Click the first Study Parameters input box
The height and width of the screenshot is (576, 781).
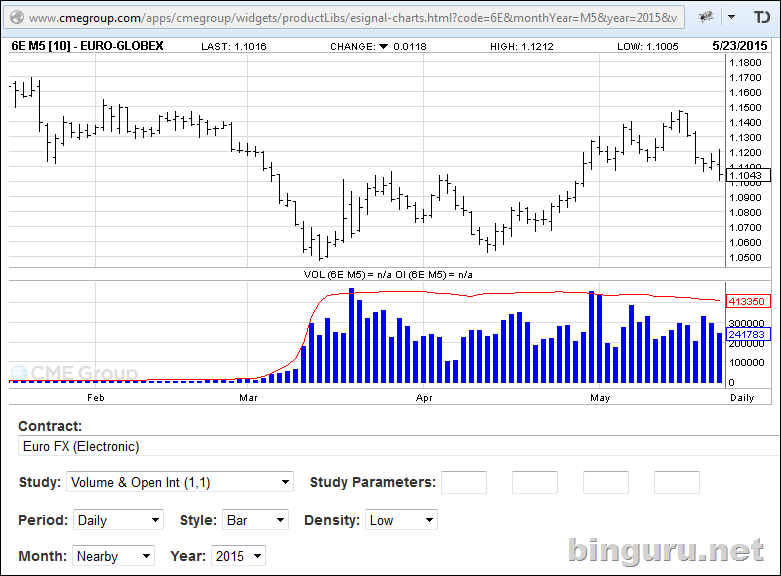[x=464, y=482]
